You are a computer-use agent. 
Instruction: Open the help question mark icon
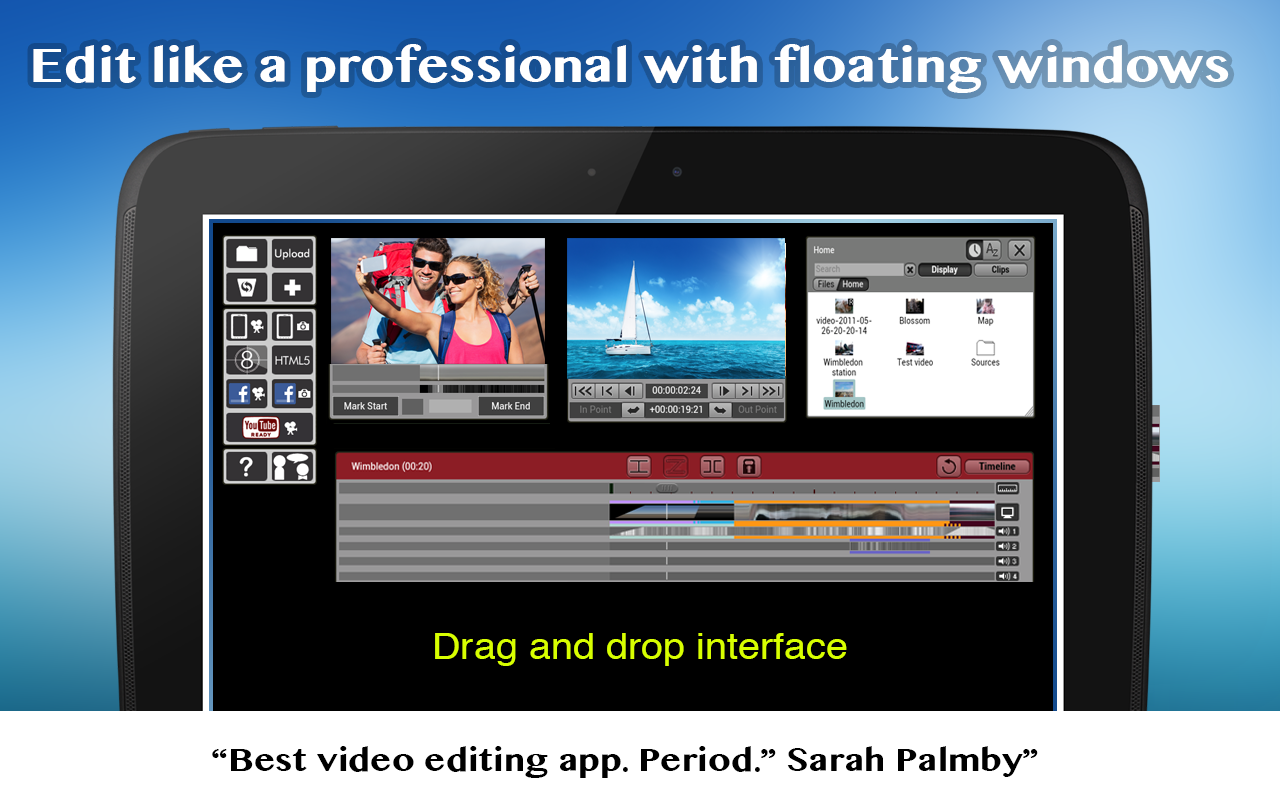click(x=247, y=467)
